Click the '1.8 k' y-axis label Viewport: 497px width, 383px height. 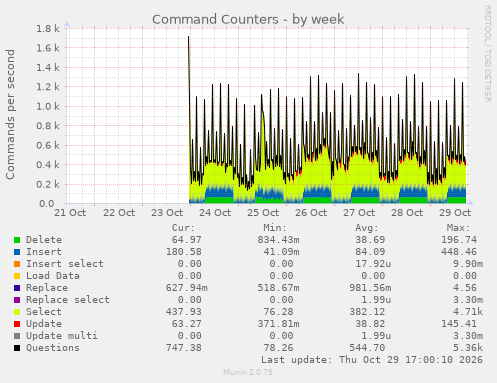[48, 29]
